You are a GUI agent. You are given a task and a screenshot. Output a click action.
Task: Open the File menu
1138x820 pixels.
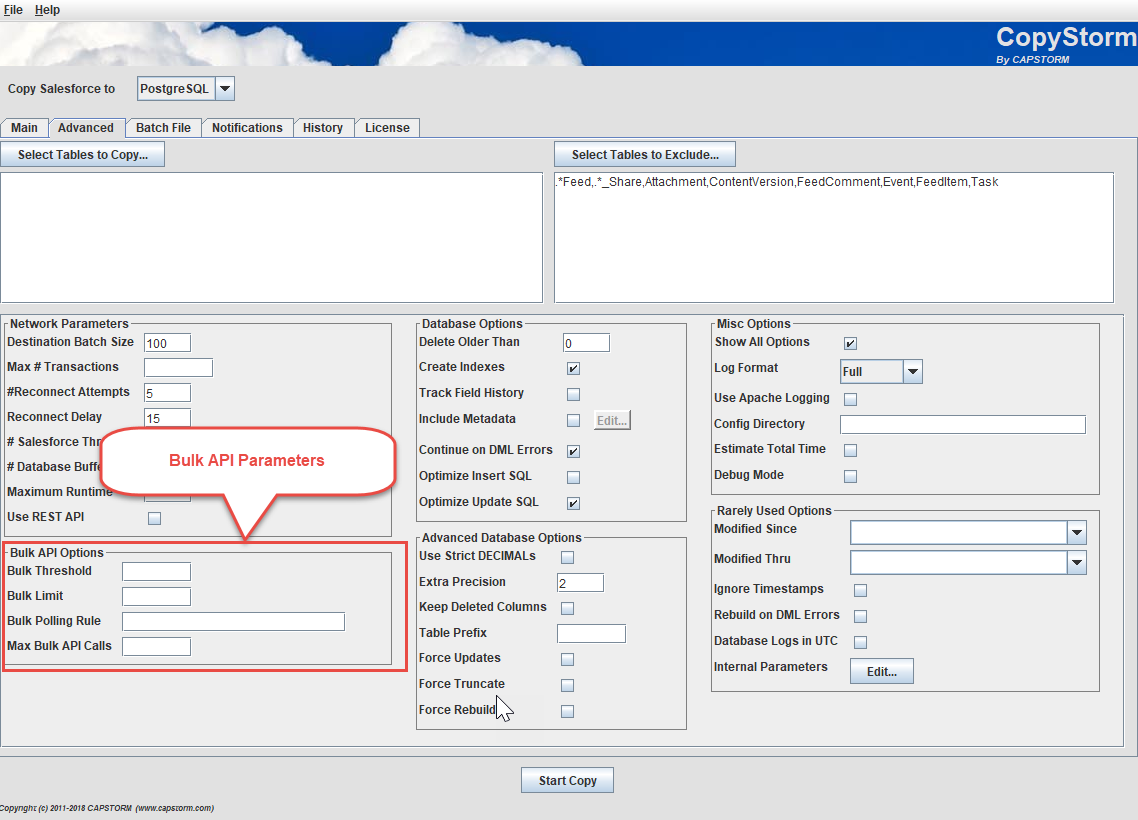pos(13,10)
